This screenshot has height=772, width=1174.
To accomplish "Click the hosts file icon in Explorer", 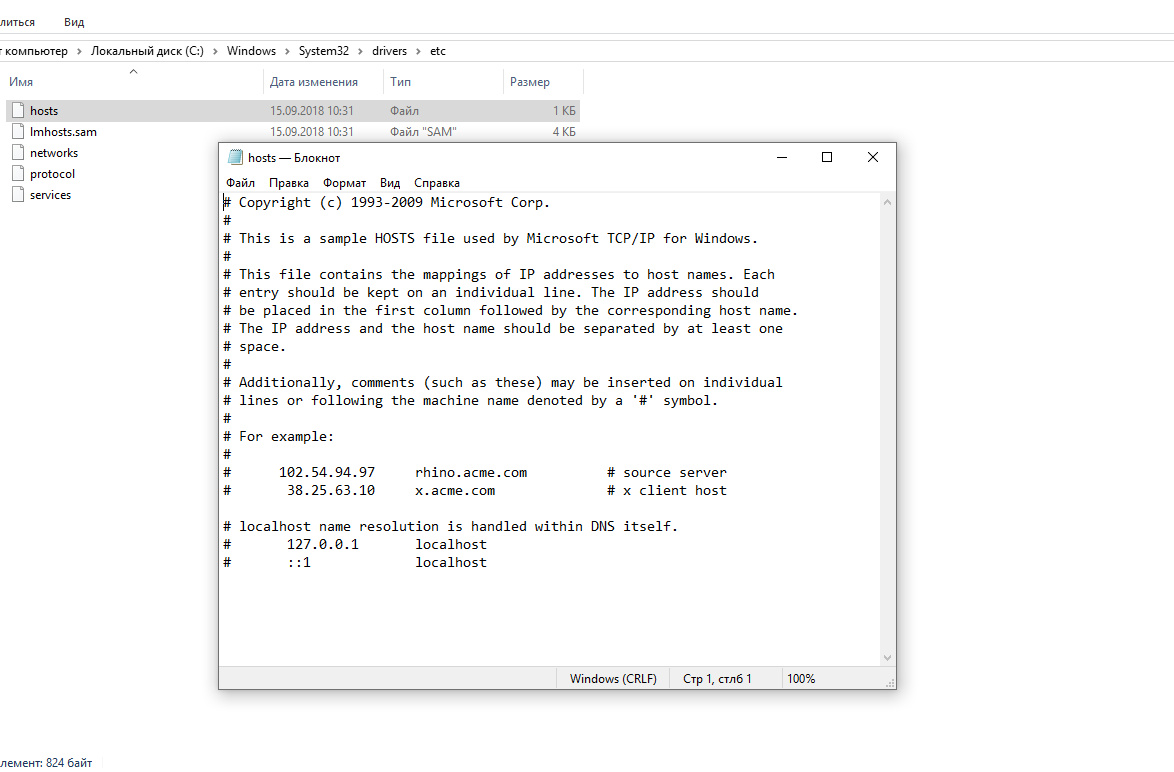I will pyautogui.click(x=17, y=111).
